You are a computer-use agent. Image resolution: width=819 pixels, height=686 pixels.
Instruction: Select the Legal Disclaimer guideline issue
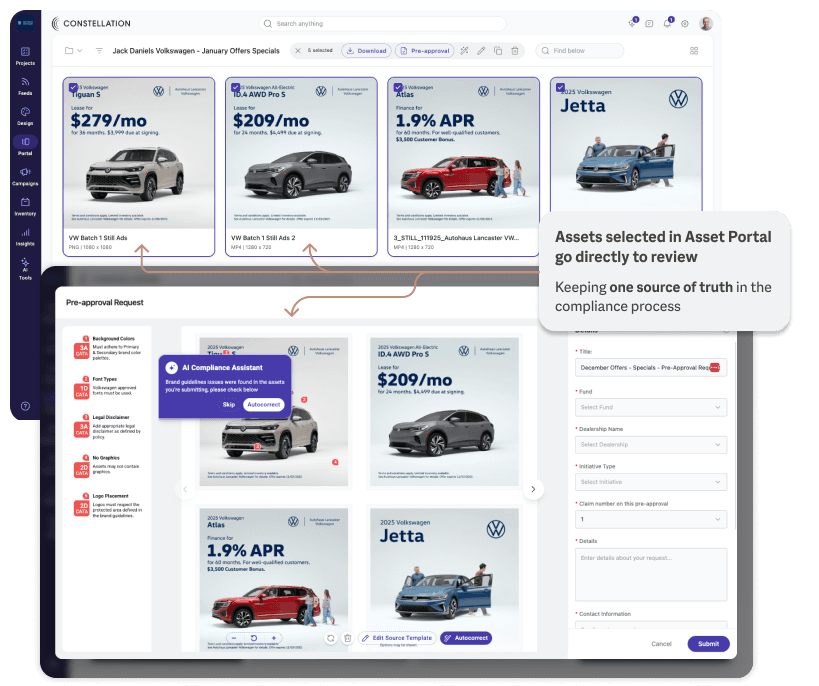[x=108, y=426]
